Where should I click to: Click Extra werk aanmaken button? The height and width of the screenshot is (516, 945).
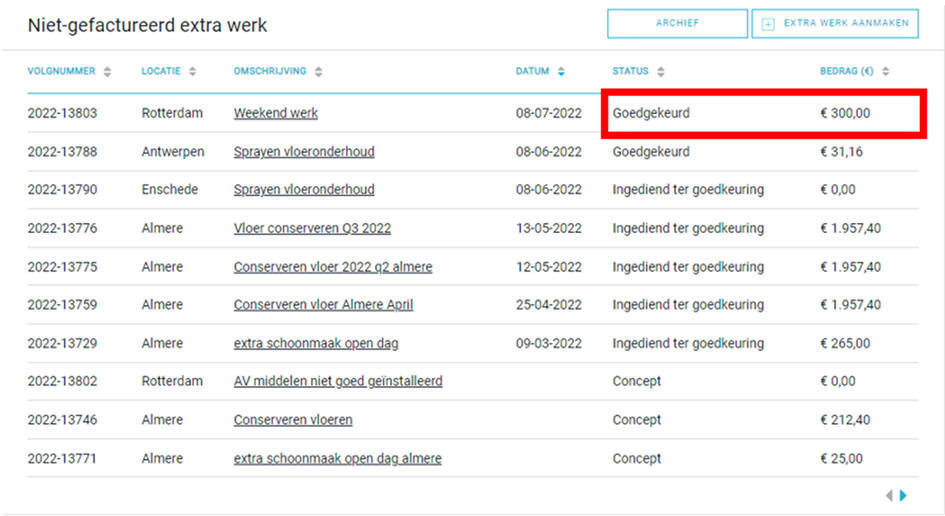835,24
